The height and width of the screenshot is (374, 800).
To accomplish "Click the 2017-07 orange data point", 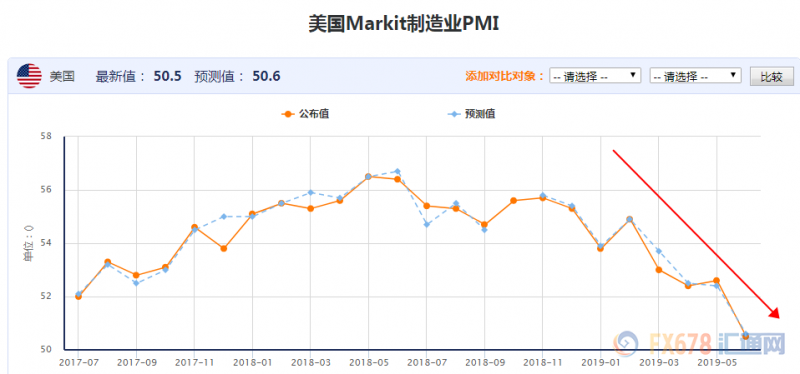I will (x=78, y=296).
